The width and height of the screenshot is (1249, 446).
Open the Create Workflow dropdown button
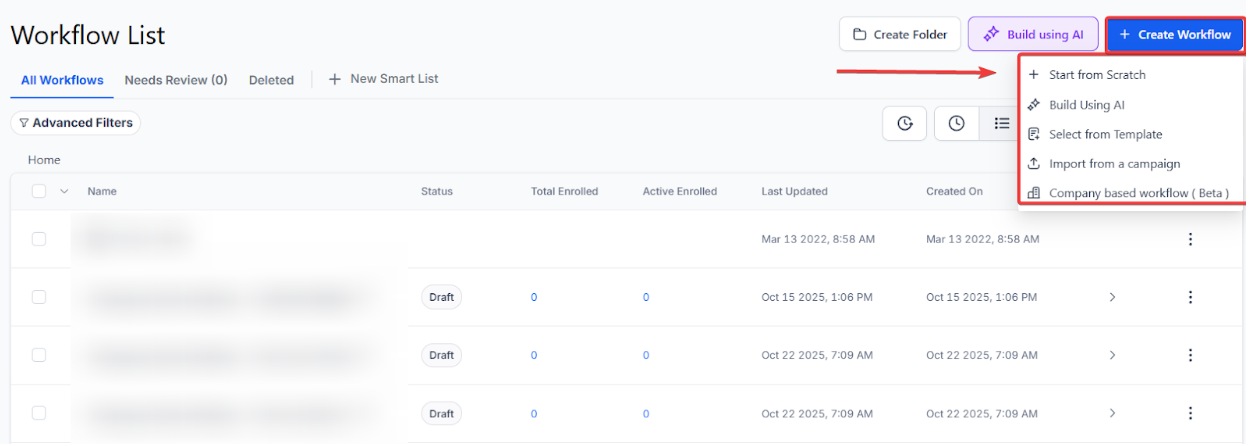(1174, 35)
